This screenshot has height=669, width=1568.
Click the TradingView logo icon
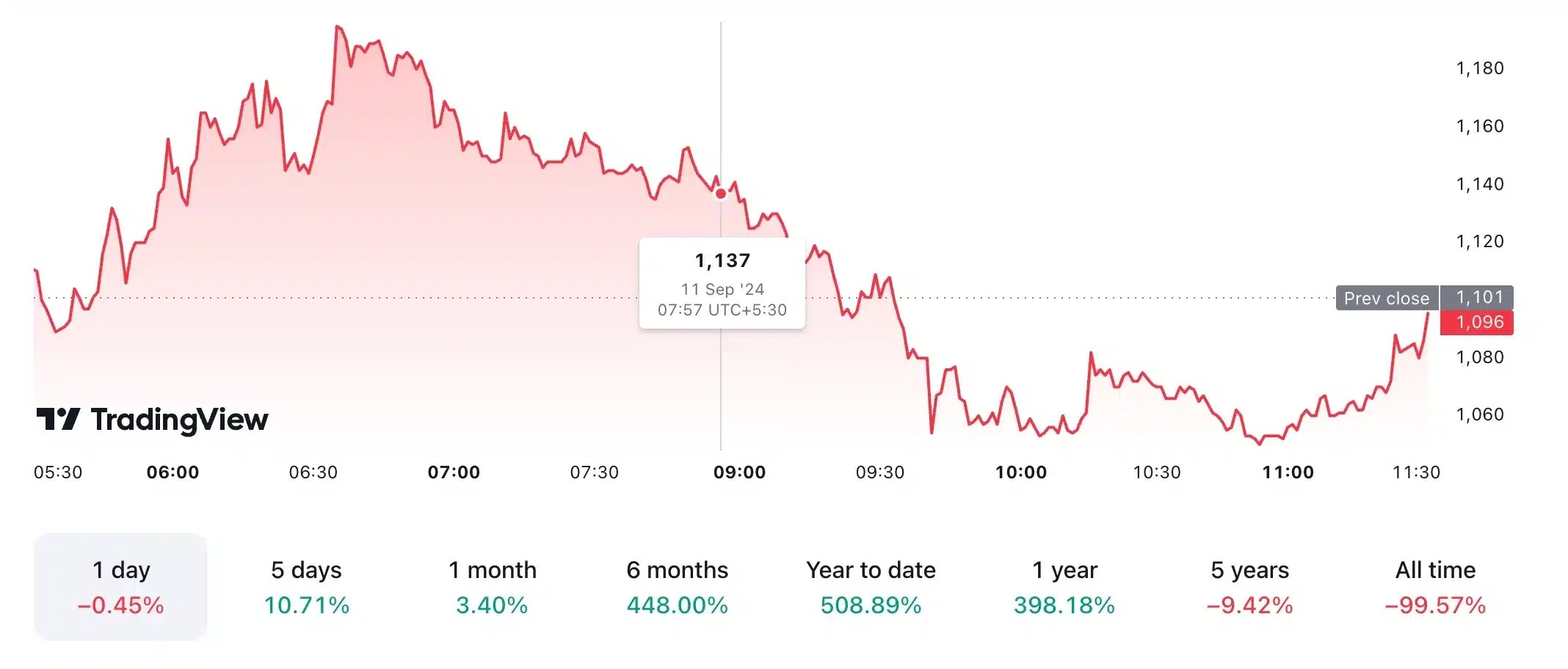[58, 420]
